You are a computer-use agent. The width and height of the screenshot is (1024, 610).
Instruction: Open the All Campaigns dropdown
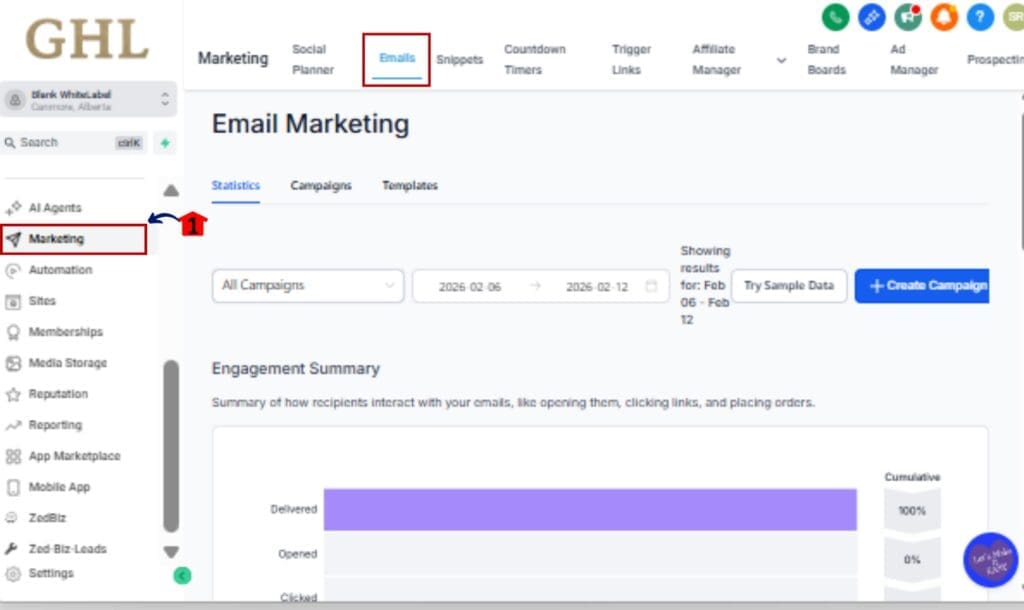[306, 285]
